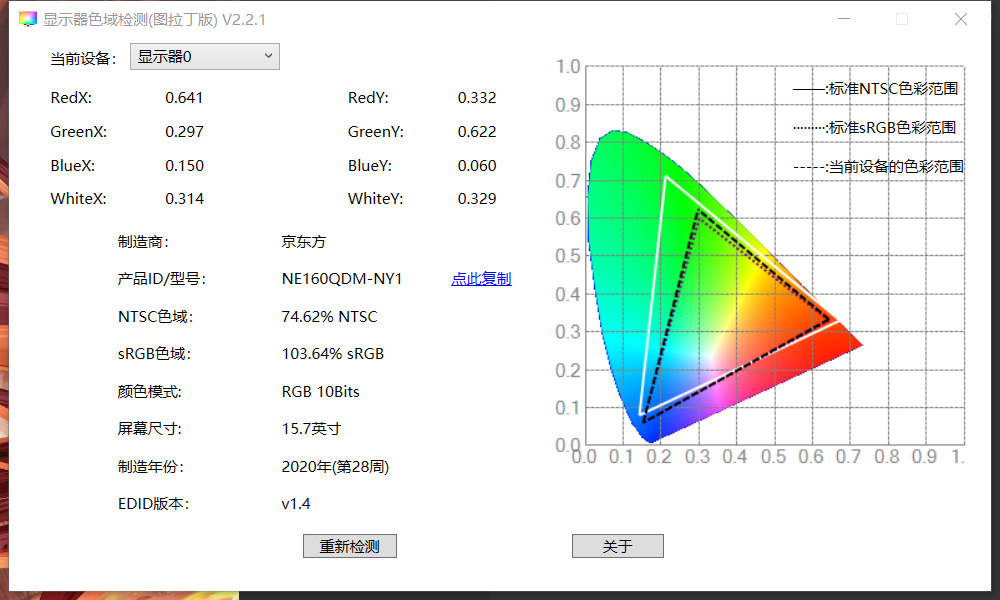Screen dimensions: 1000x600
Task: Click the 15.7英寸 screen size value
Action: tap(311, 428)
